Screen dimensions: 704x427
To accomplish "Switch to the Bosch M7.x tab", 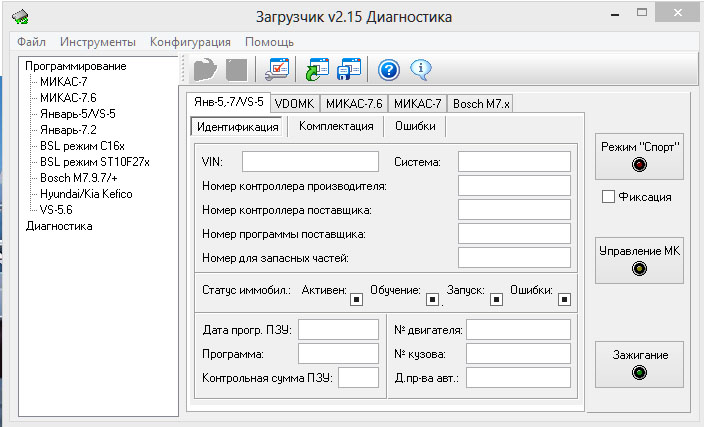I will [481, 103].
